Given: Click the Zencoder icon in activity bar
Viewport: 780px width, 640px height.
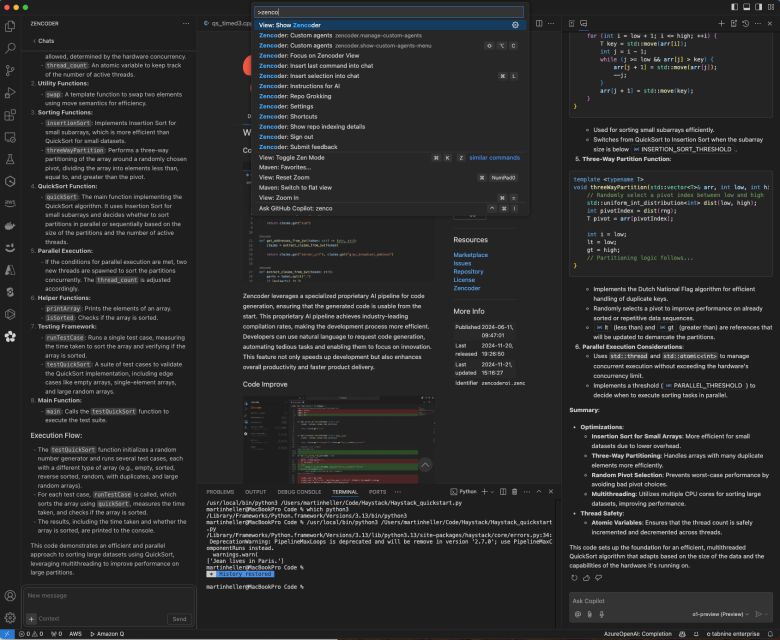Looking at the screenshot, I should pos(10,336).
